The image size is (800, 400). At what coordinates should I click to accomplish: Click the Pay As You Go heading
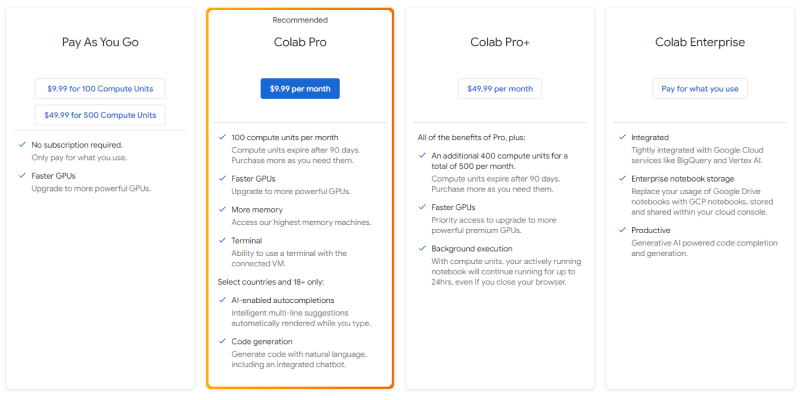coord(100,42)
